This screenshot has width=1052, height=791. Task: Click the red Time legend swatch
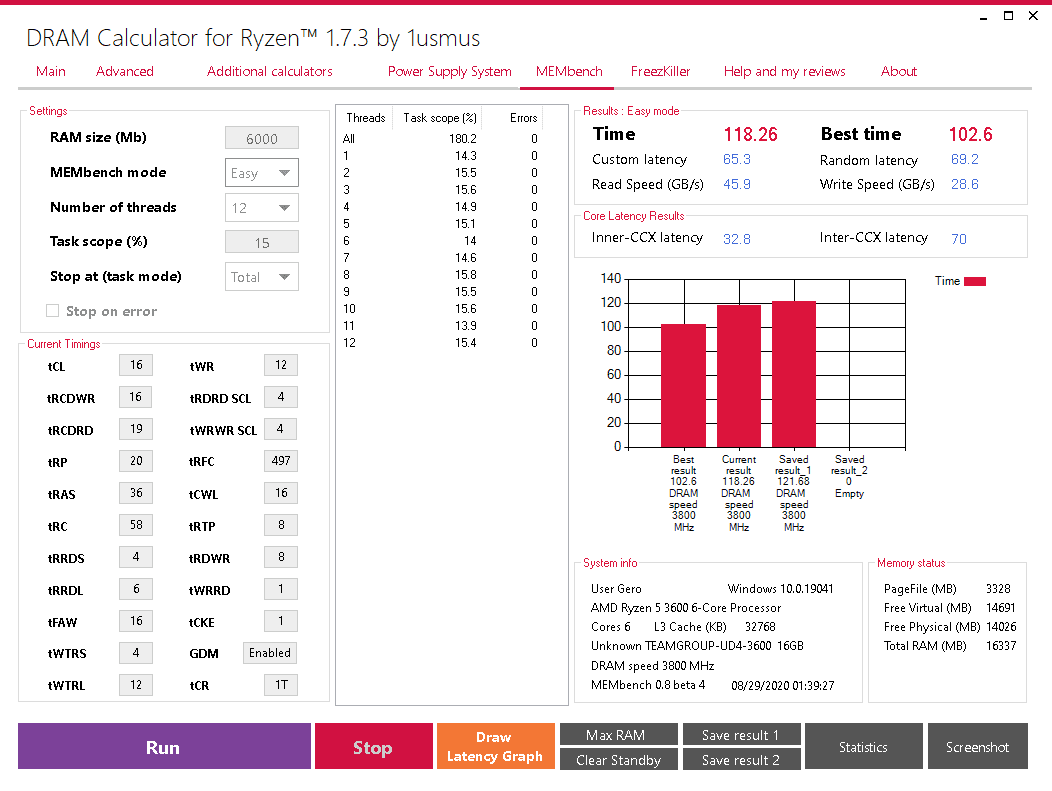click(975, 281)
